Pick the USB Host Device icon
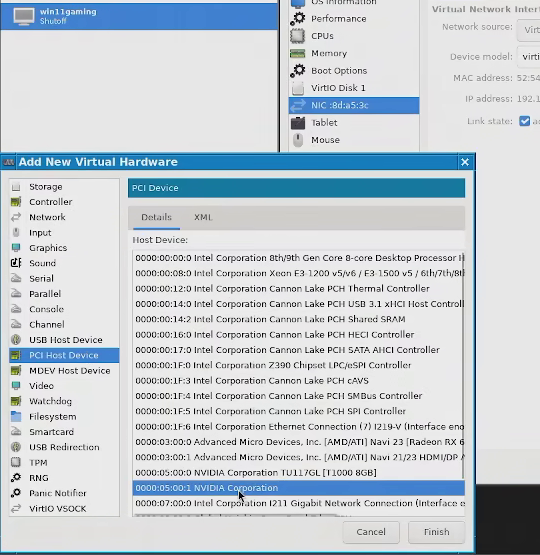The height and width of the screenshot is (555, 540). (16, 340)
